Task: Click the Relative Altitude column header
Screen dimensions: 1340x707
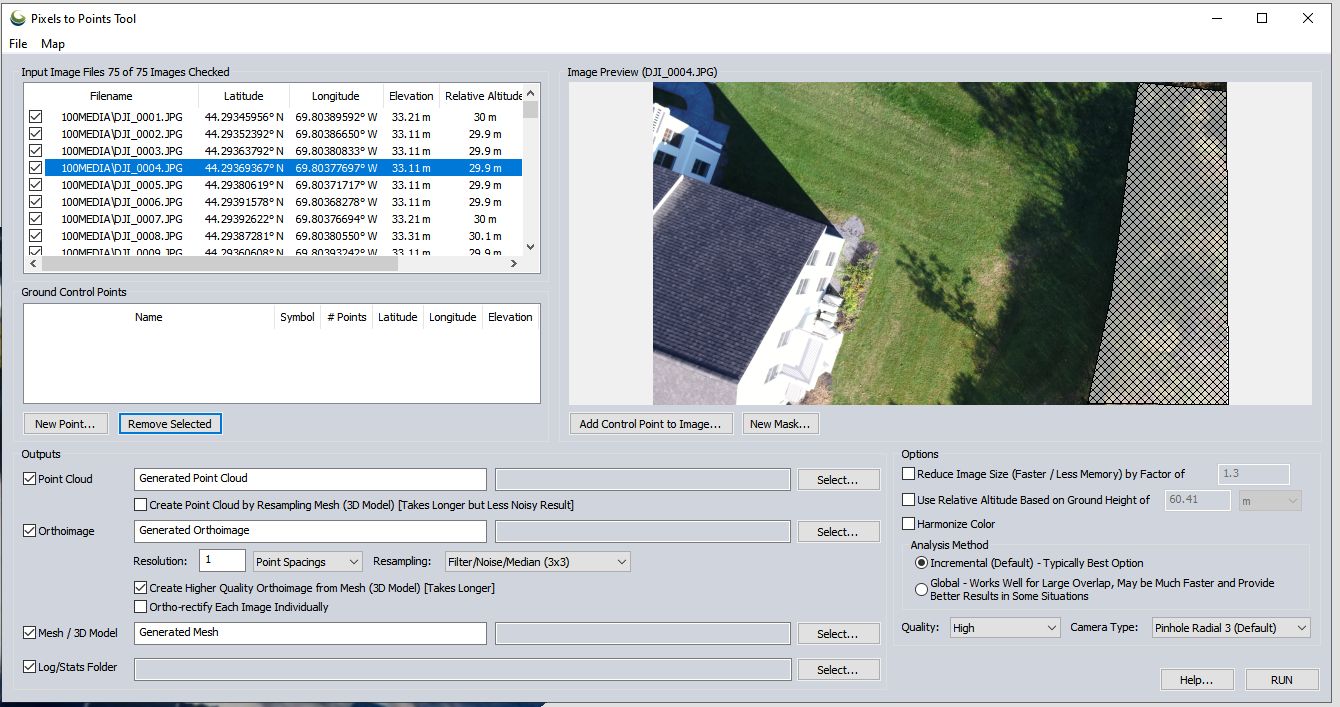Action: pos(483,96)
